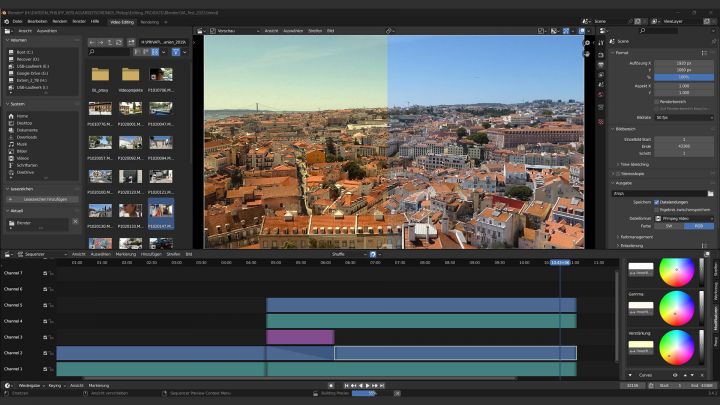This screenshot has height=405, width=720.
Task: Open the Output properties tab icon
Action: click(601, 65)
